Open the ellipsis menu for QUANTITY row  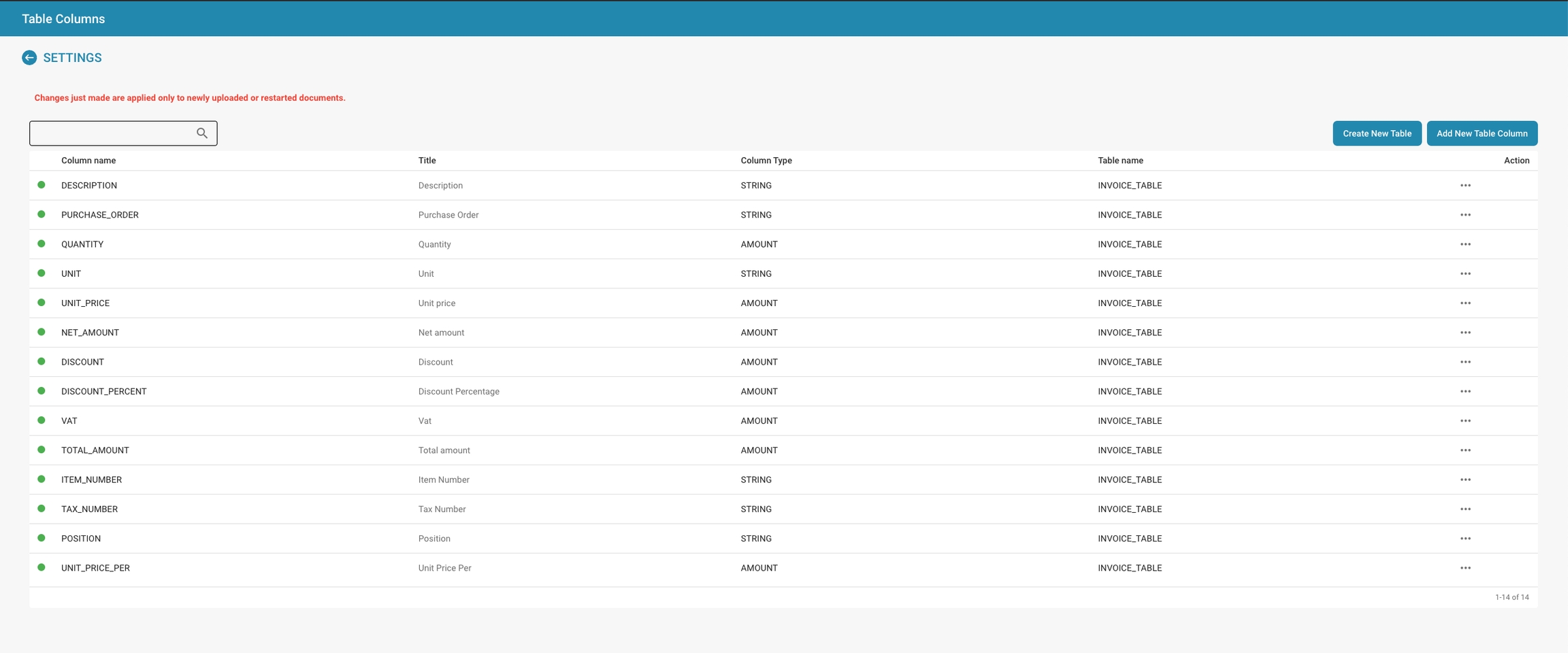coord(1465,244)
